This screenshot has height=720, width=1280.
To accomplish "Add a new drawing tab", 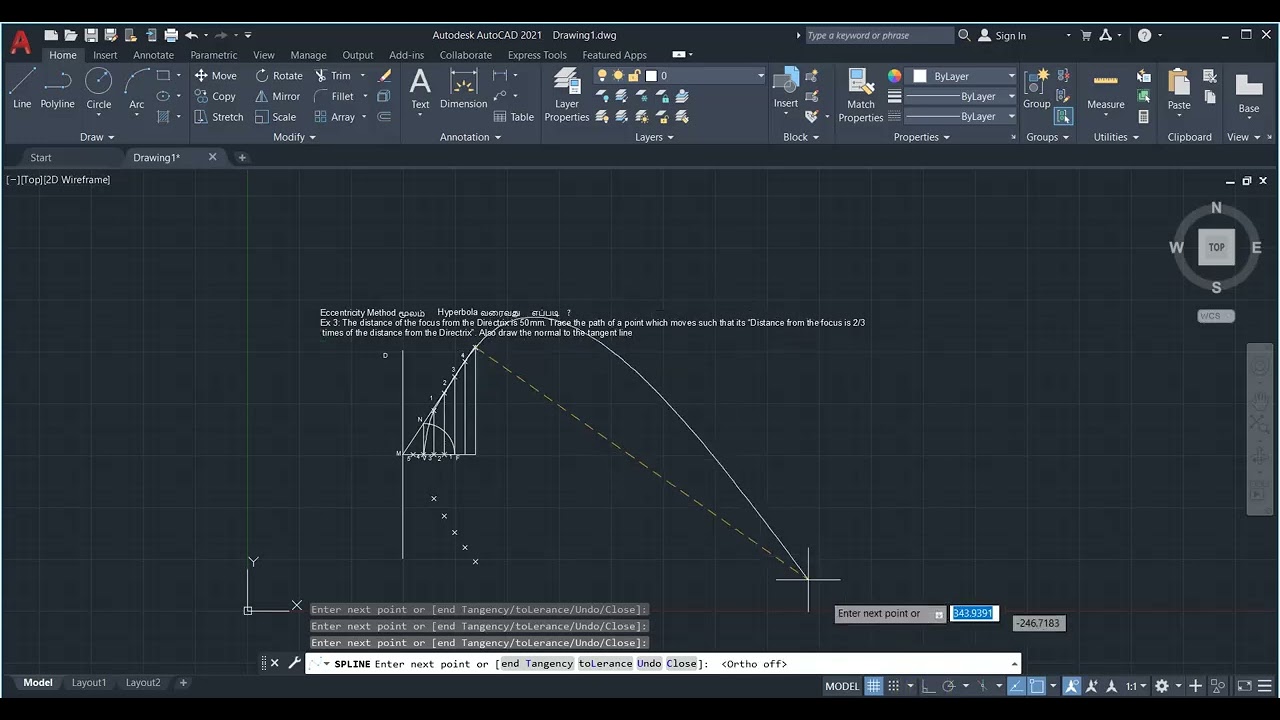I will click(241, 157).
